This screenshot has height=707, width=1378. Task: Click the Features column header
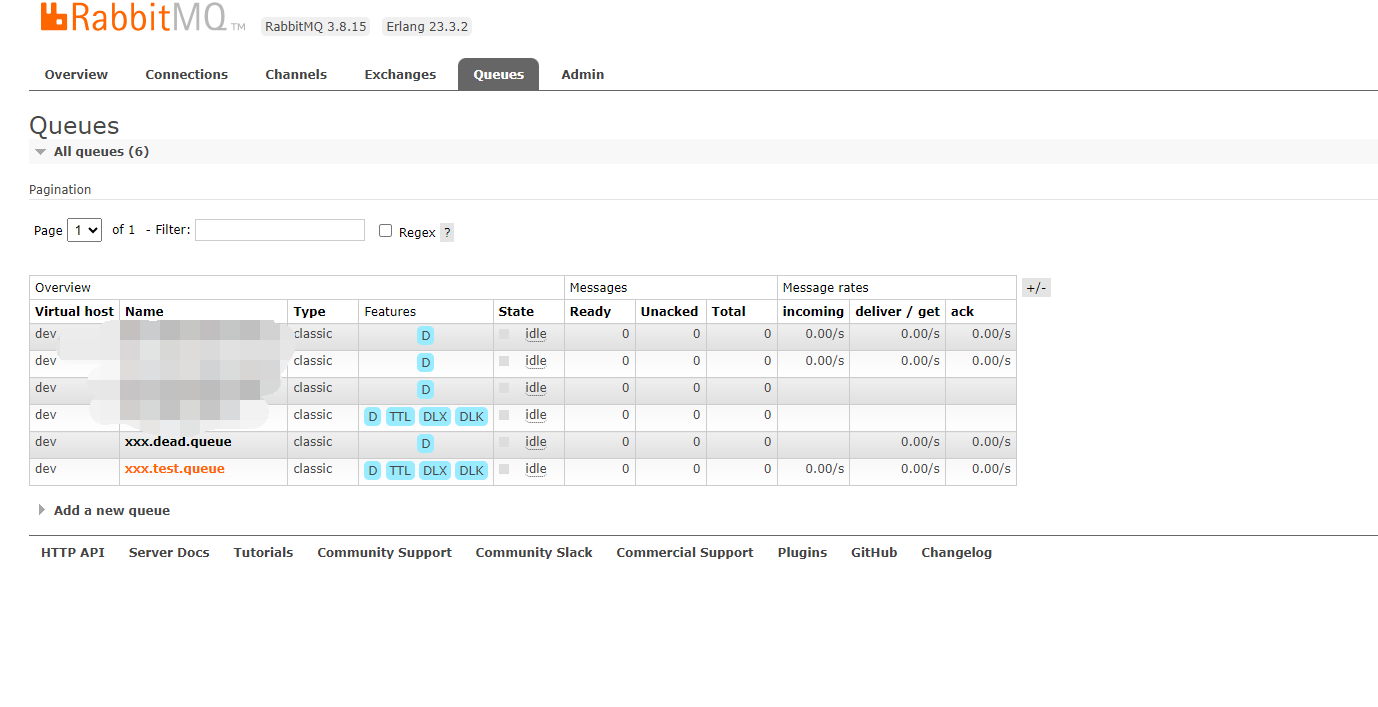tap(390, 311)
